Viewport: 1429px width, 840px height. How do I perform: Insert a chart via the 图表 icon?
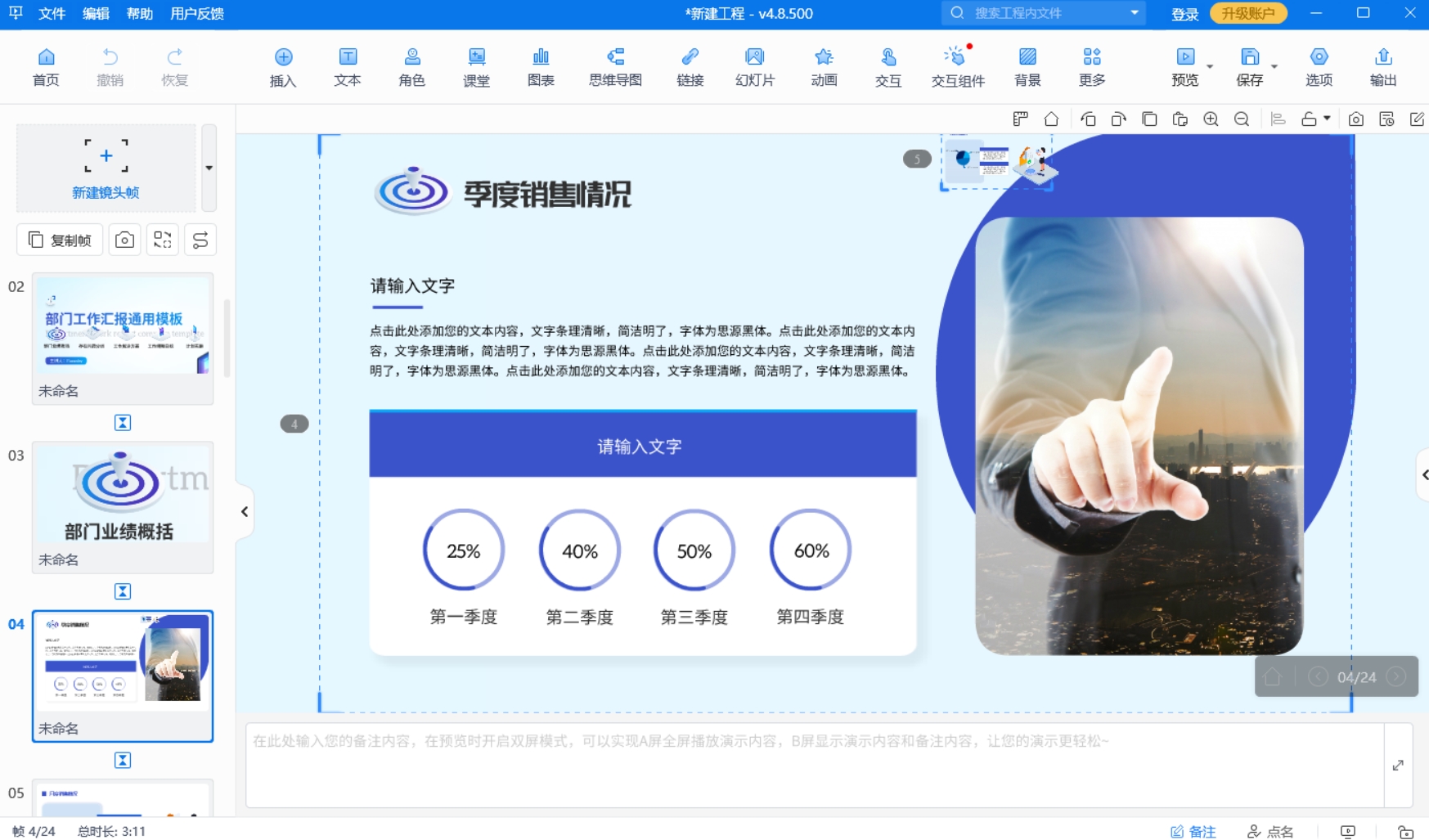point(541,67)
